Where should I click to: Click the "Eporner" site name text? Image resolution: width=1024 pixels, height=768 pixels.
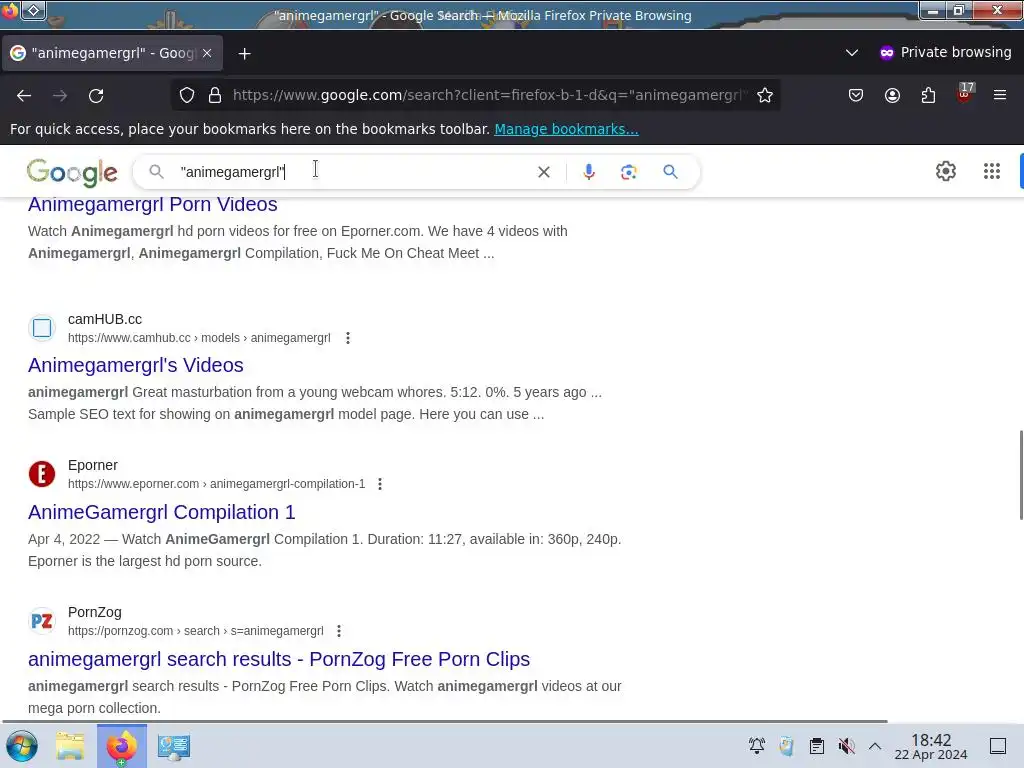[x=93, y=466]
